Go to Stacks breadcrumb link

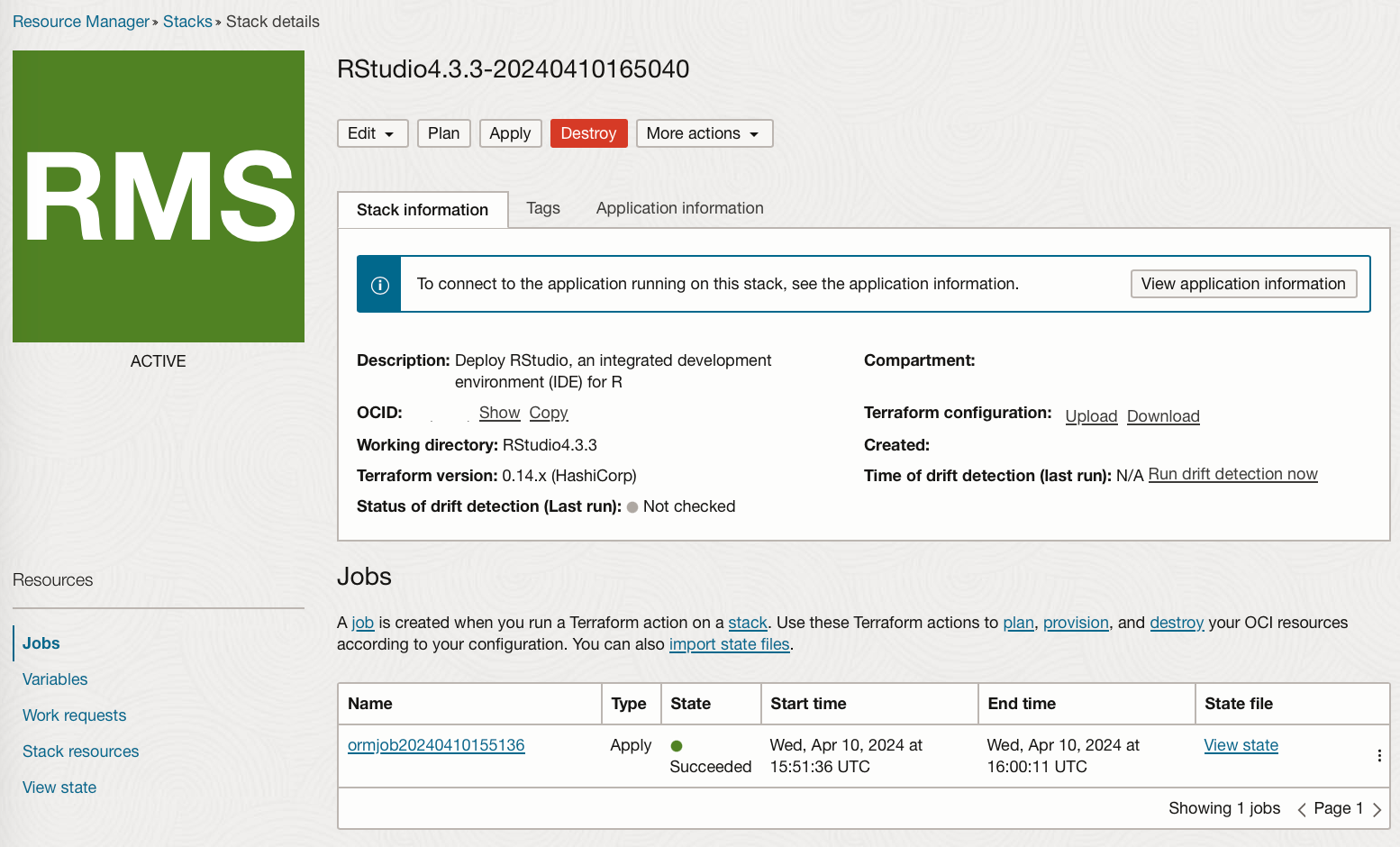[x=187, y=22]
